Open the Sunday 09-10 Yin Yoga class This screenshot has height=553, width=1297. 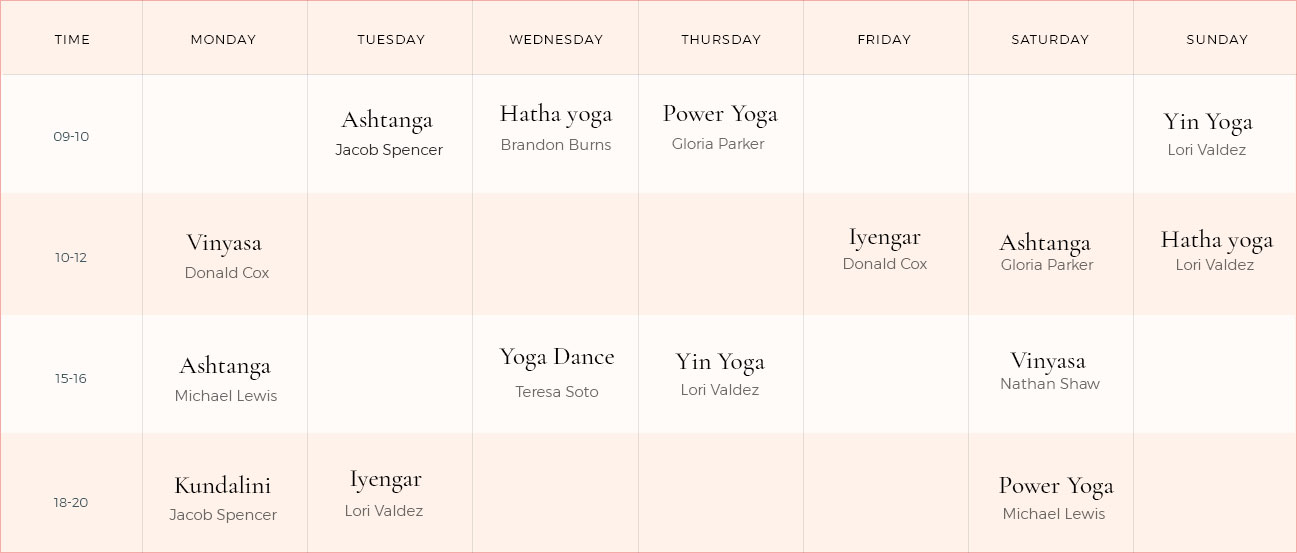(1208, 122)
